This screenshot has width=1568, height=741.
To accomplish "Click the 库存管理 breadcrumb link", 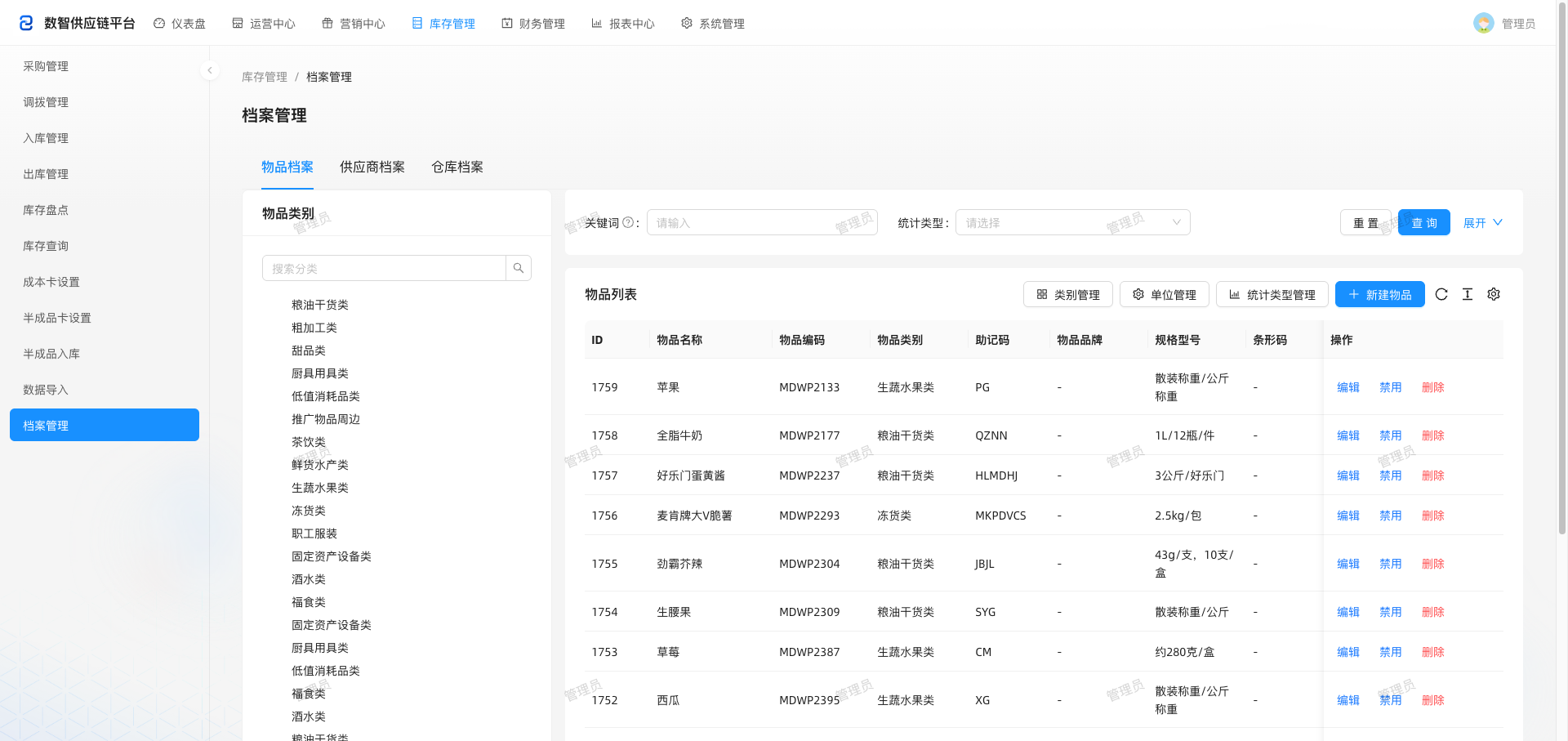I will pos(265,77).
